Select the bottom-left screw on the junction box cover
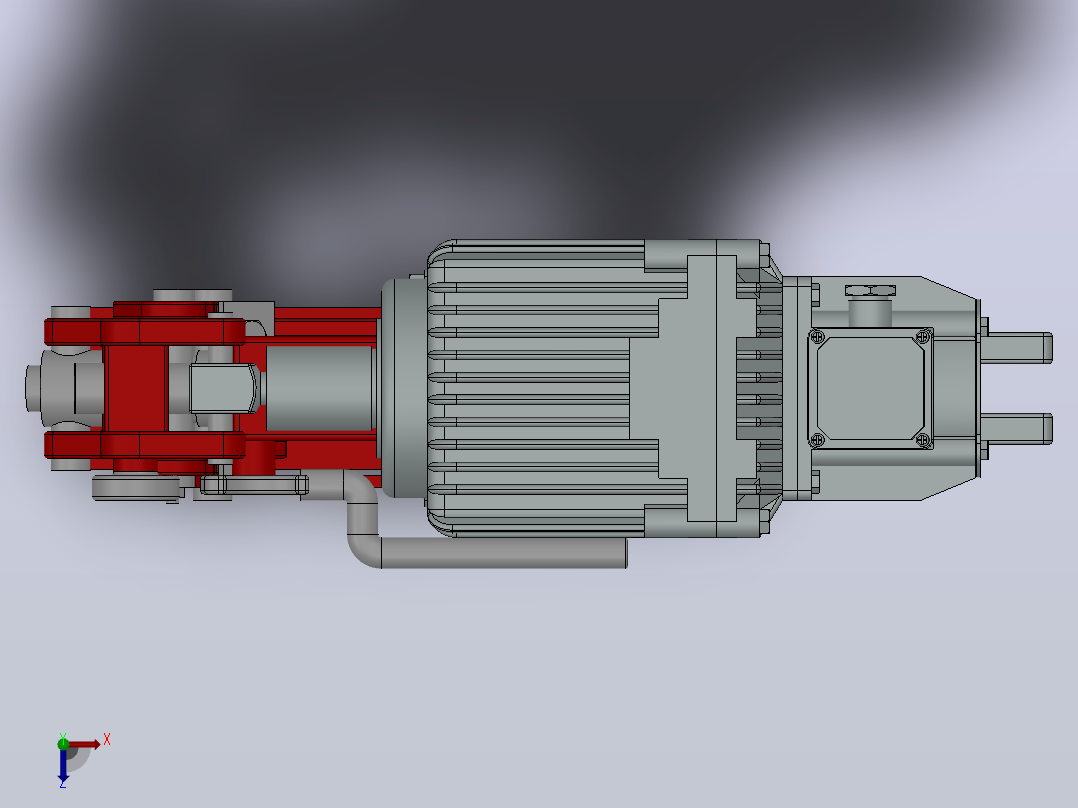This screenshot has height=808, width=1078. pyautogui.click(x=817, y=439)
